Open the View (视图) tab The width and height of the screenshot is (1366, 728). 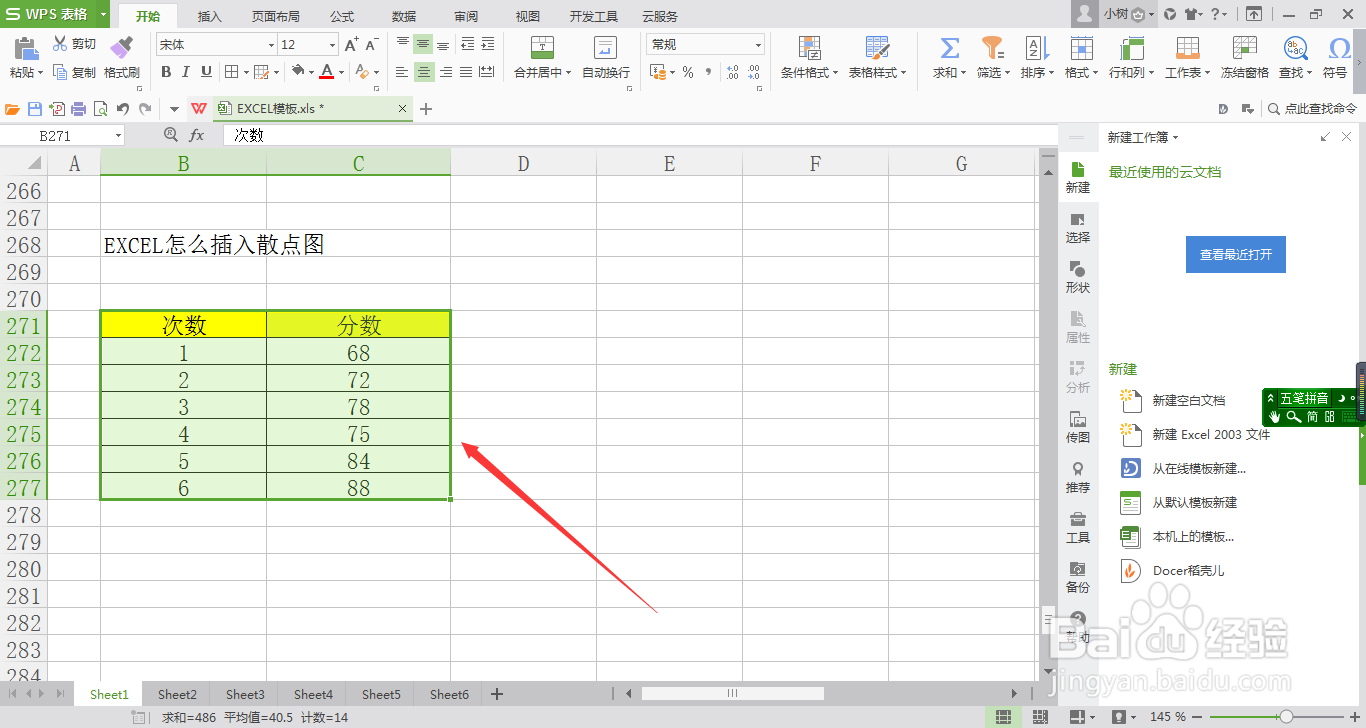528,17
